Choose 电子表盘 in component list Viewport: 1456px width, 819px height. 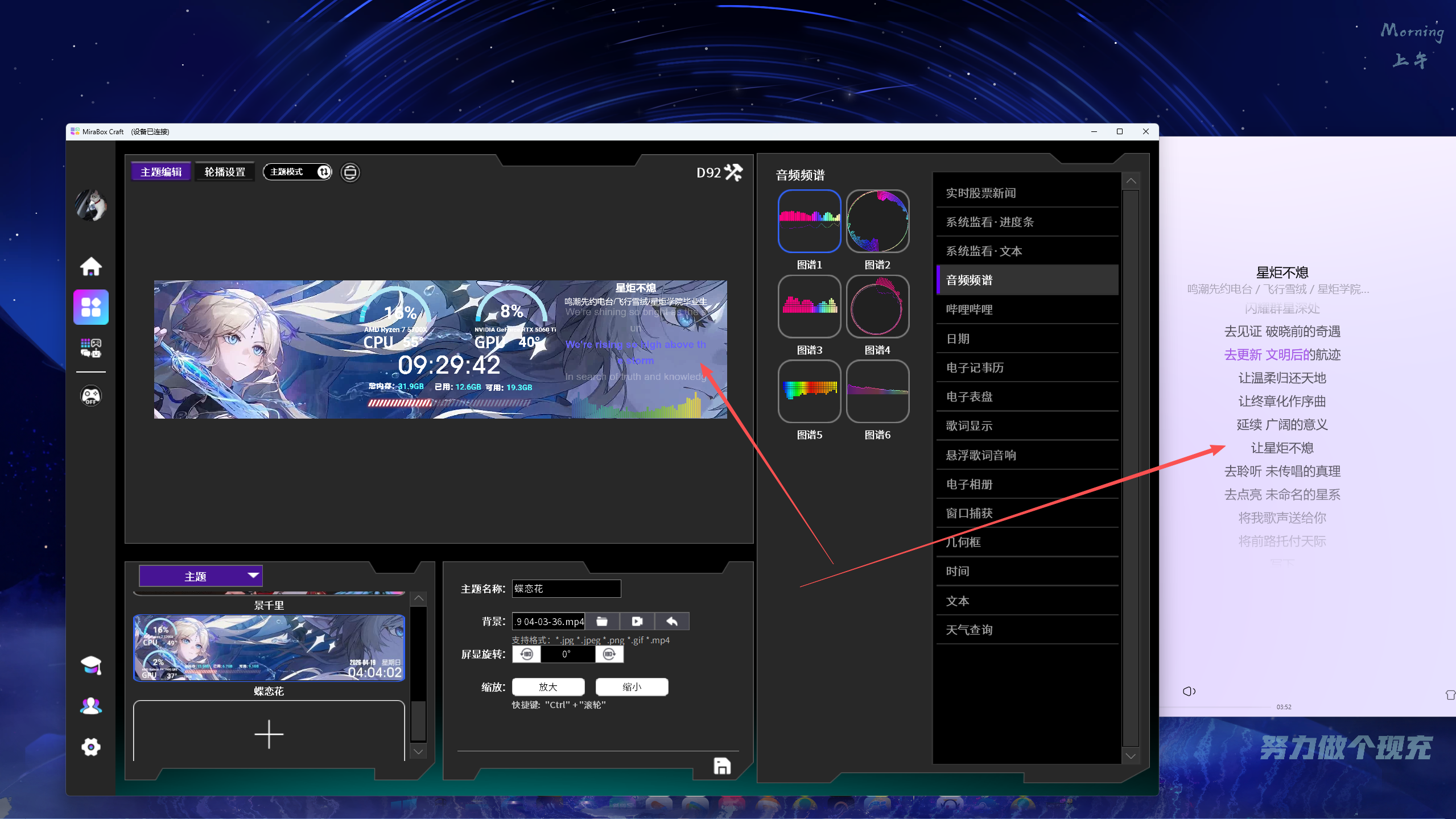[1027, 397]
